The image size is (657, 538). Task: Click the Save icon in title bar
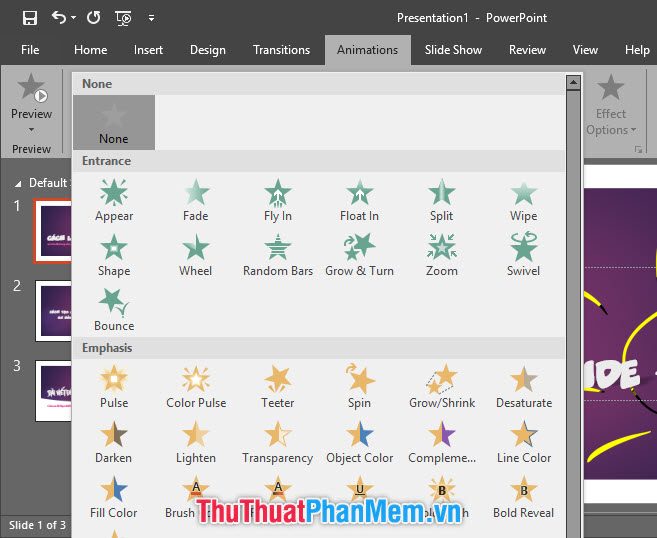click(x=29, y=17)
